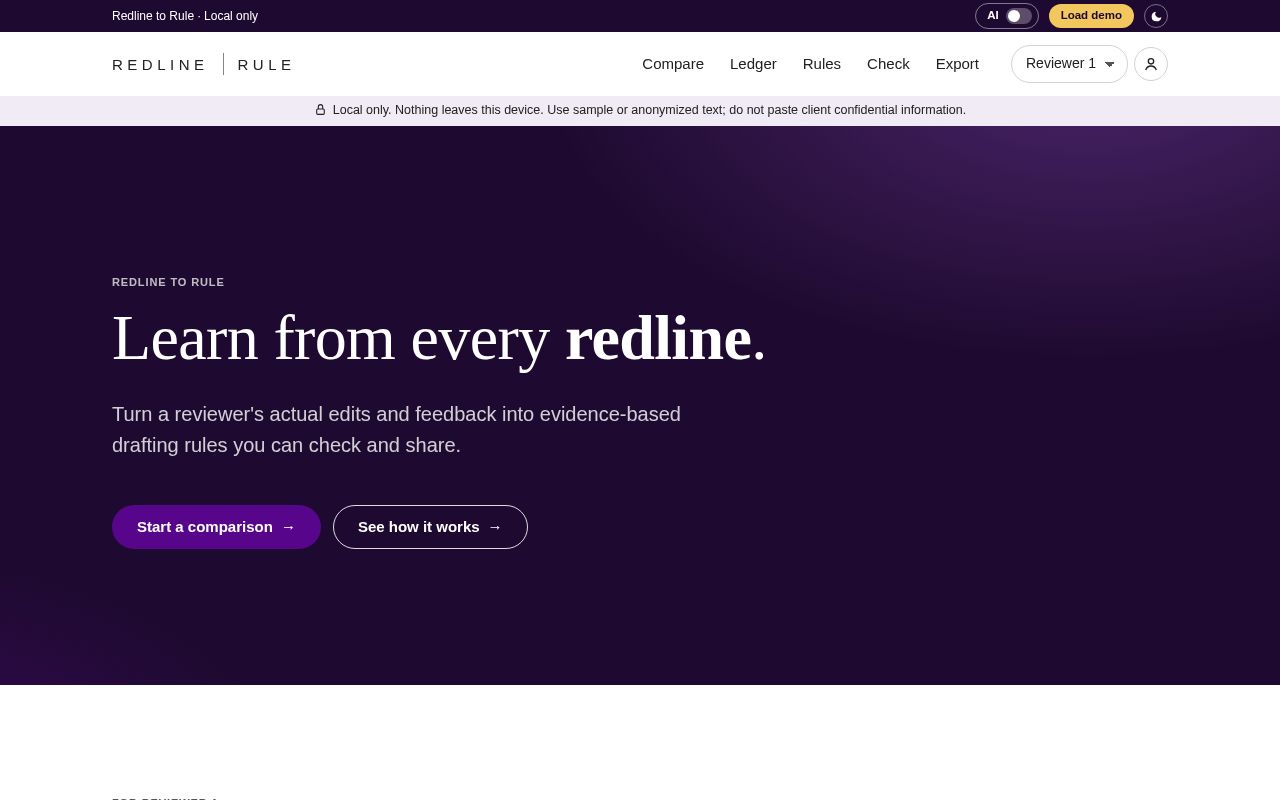Select the Rules nav item

(x=822, y=64)
